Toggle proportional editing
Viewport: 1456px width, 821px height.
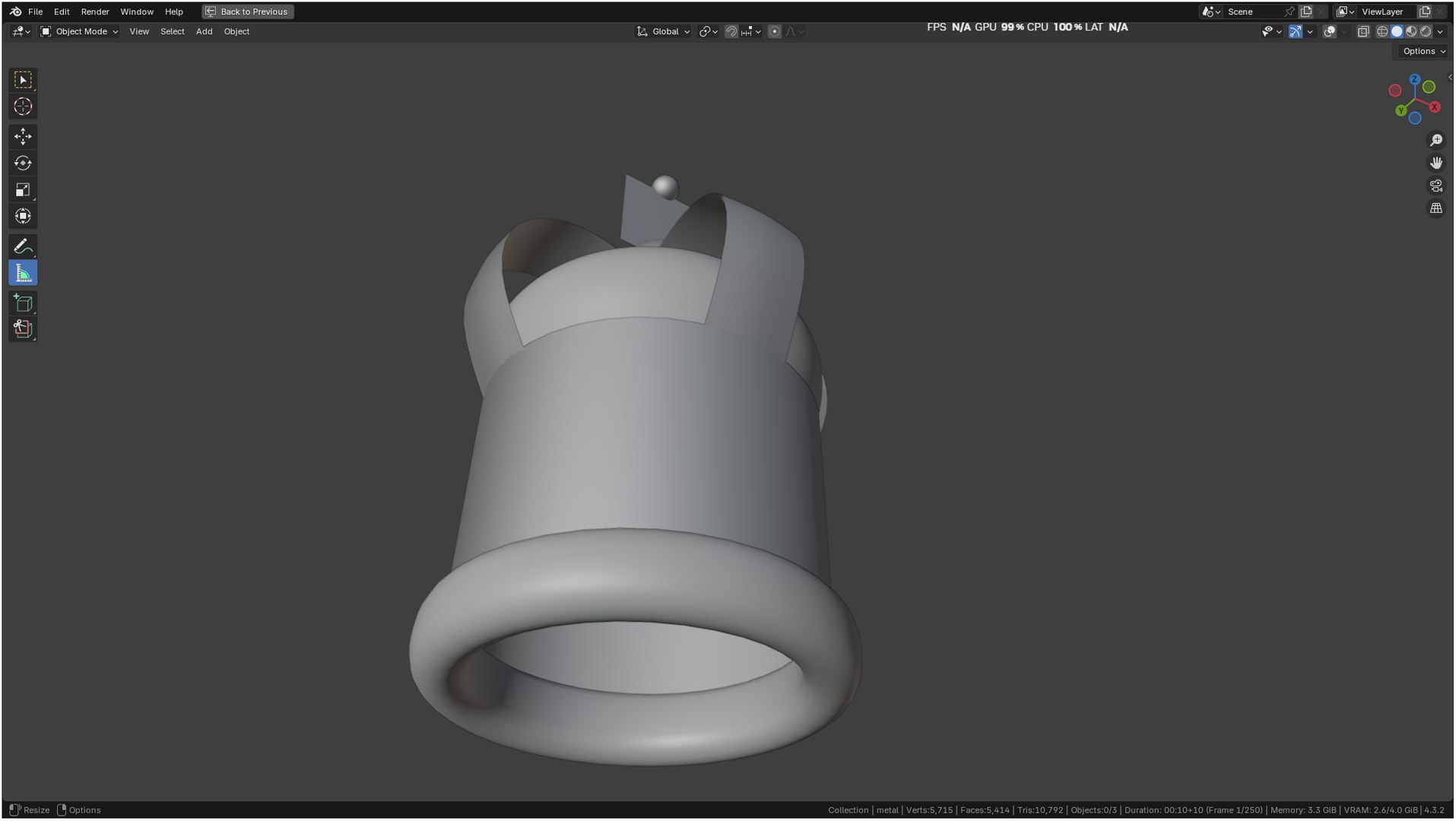tap(774, 31)
